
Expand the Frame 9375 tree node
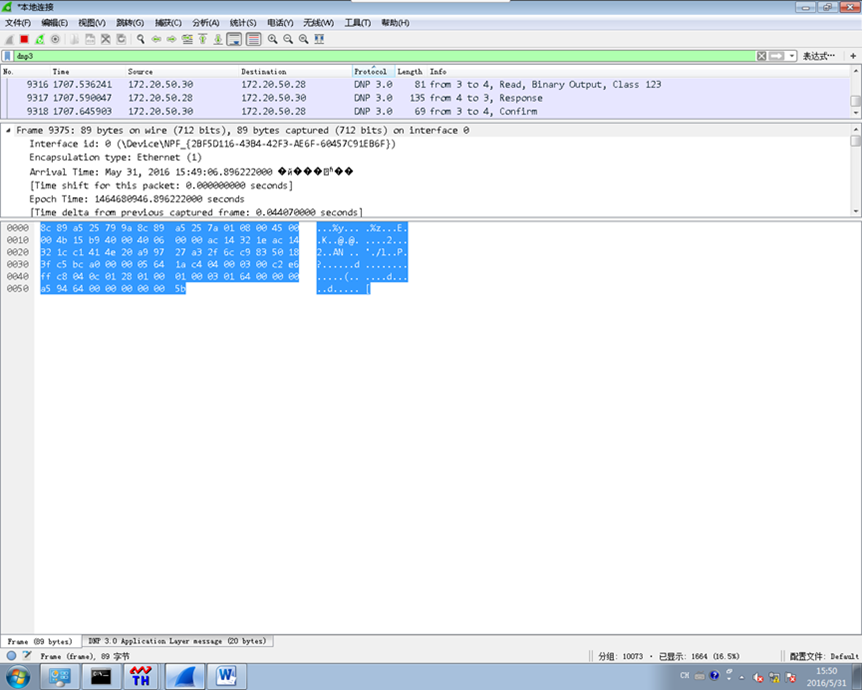[9, 131]
